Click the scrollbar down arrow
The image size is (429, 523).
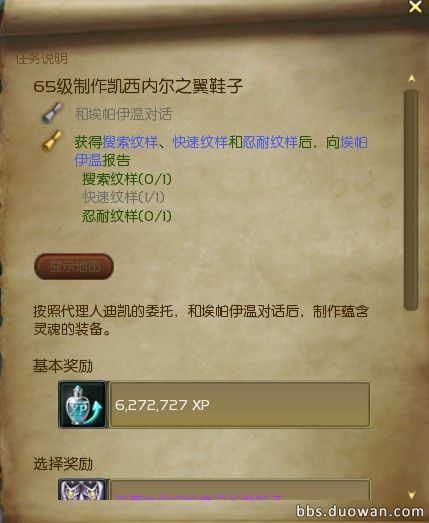(412, 495)
